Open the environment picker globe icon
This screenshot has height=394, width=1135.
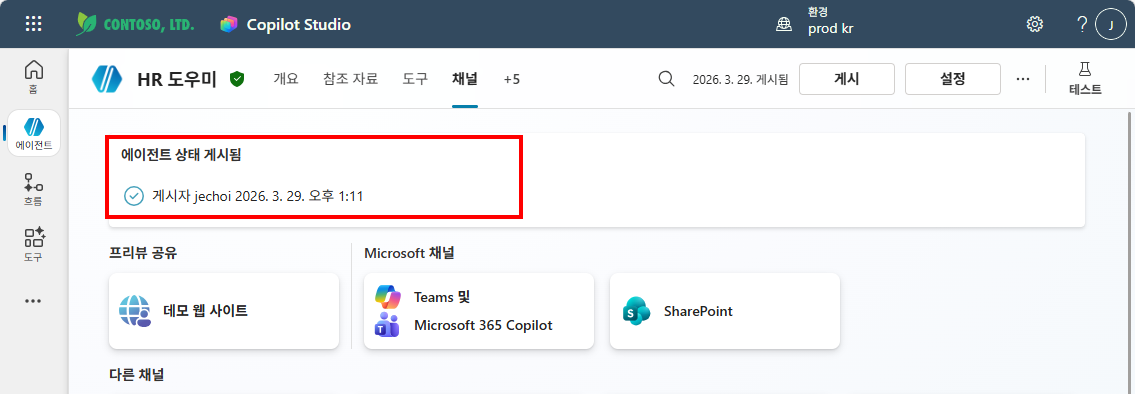click(x=784, y=25)
